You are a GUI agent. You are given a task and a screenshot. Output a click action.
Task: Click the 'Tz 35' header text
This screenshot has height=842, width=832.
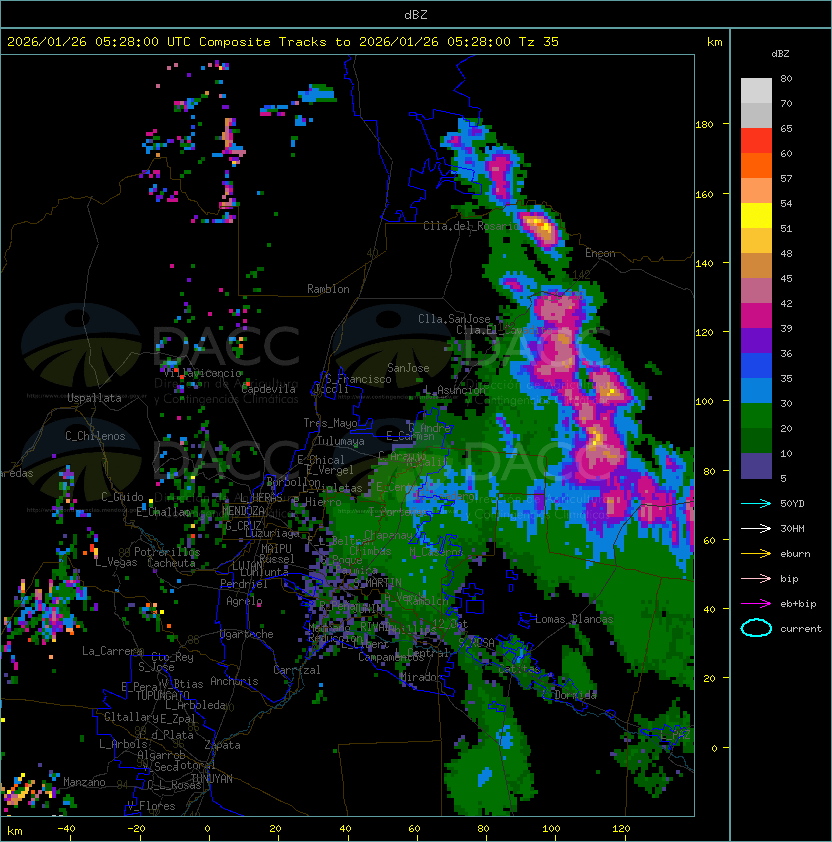pos(539,42)
